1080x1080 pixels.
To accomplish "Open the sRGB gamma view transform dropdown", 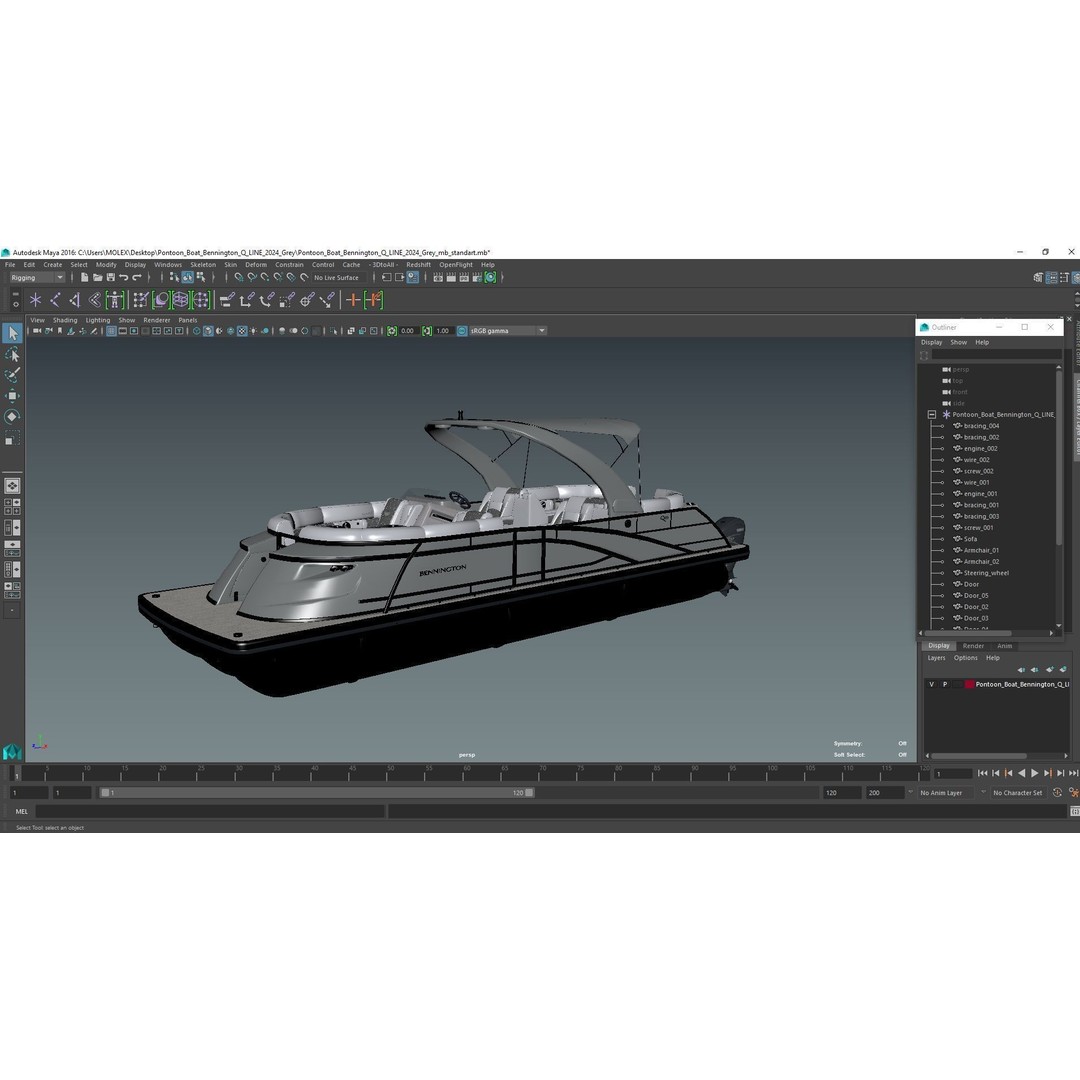I will tap(508, 331).
